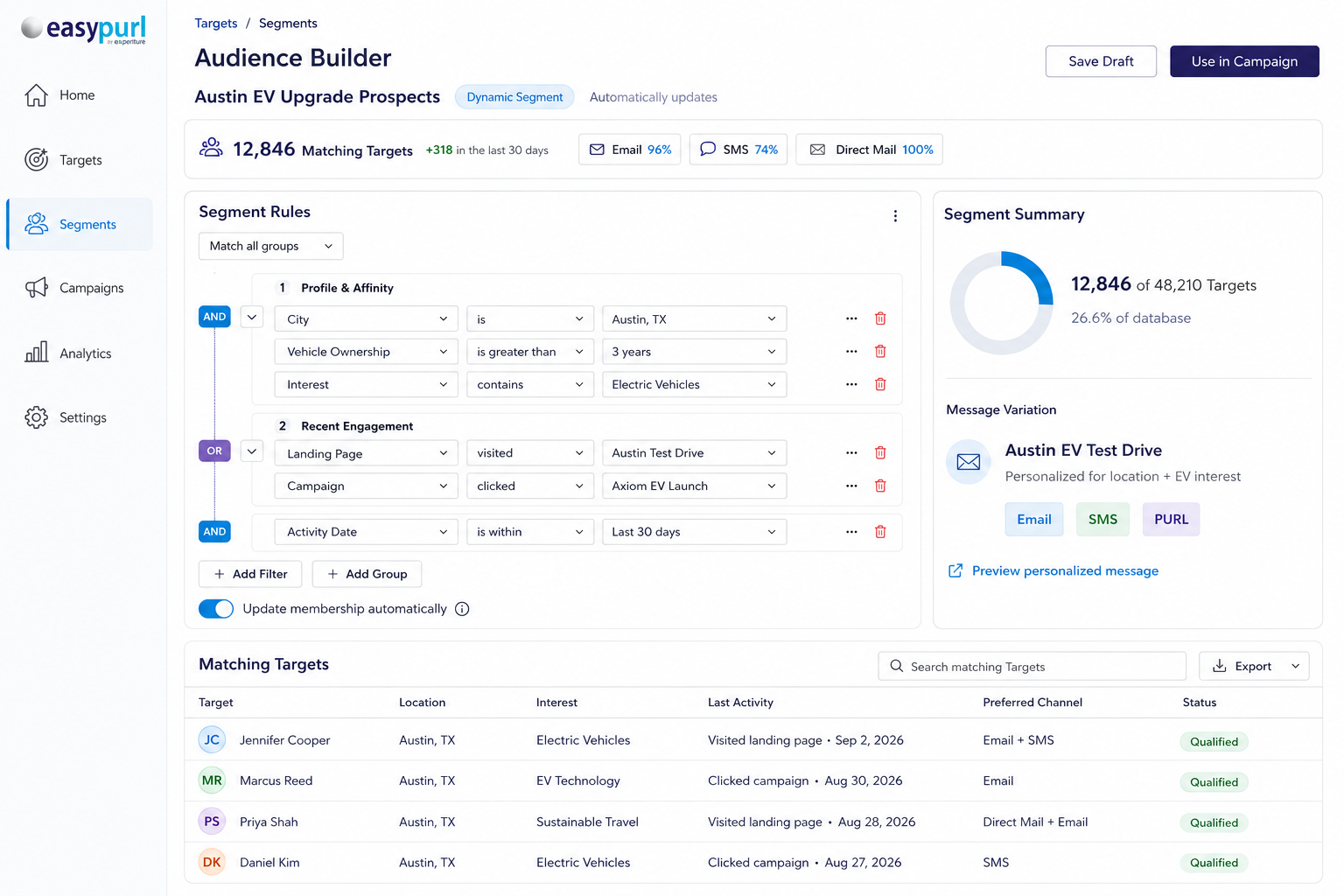Open Settings in sidebar

point(79,417)
